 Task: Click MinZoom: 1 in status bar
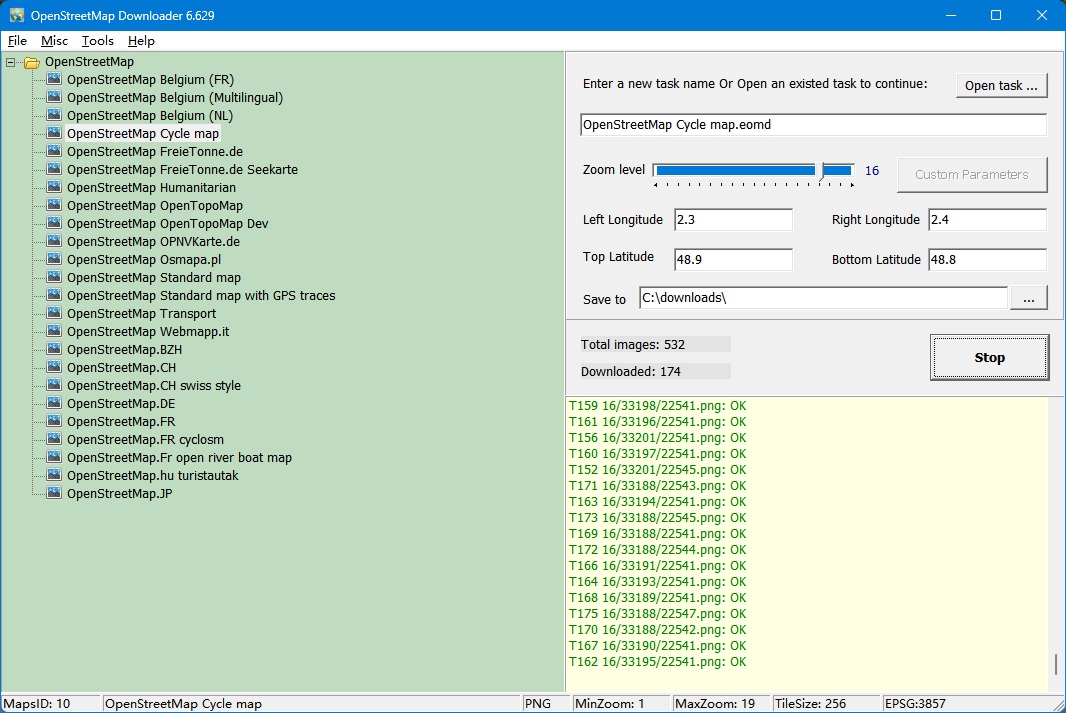coord(620,703)
